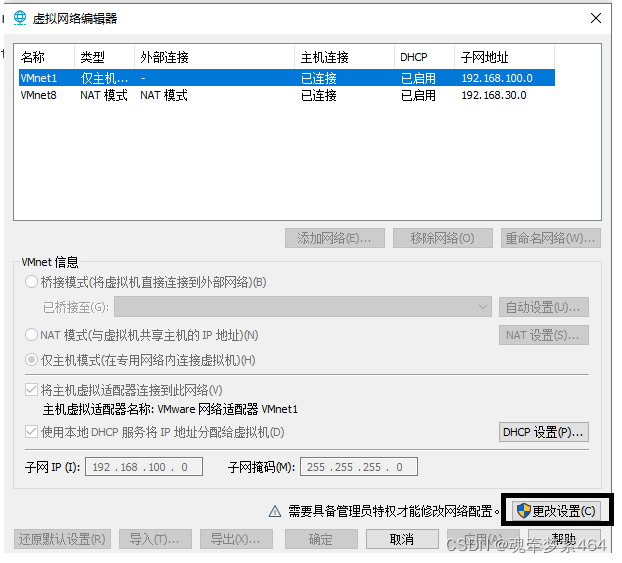622x563 pixels.
Task: Click the 自动设置(U)... button
Action: (x=544, y=307)
